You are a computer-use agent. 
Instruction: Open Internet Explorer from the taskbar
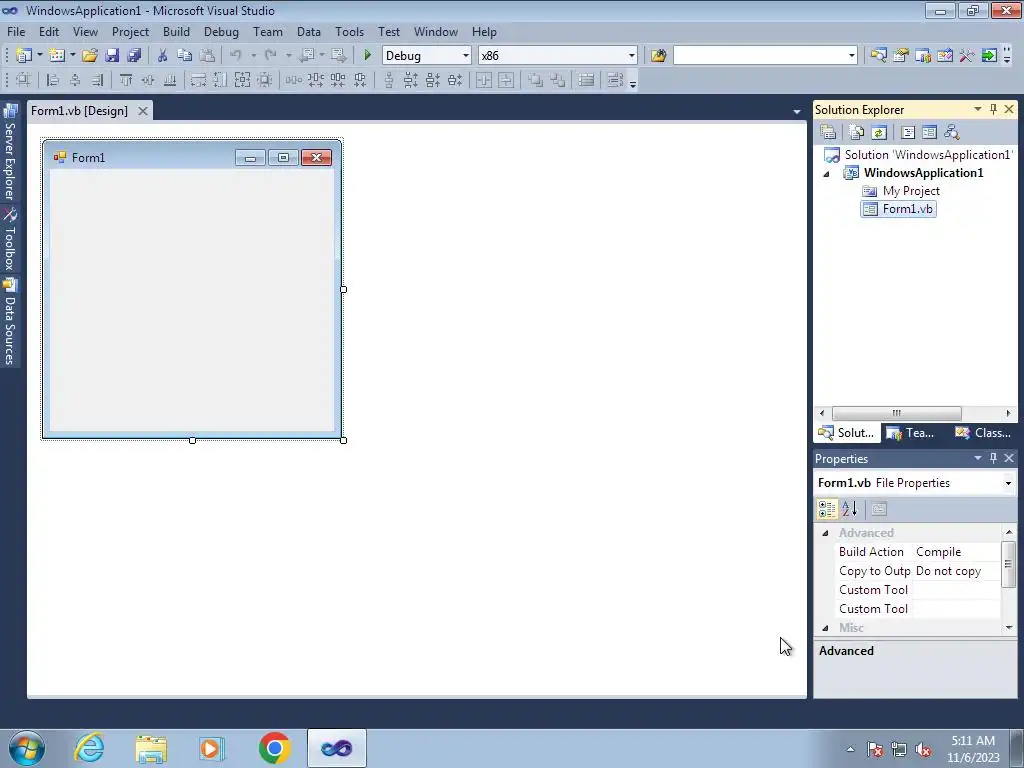[89, 748]
